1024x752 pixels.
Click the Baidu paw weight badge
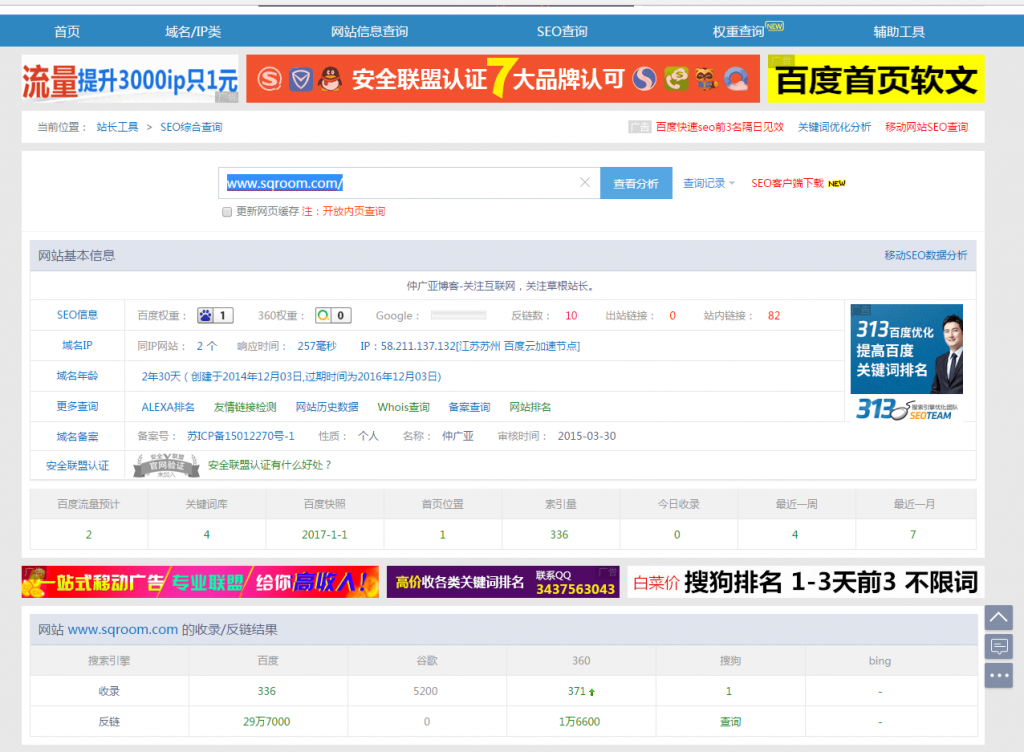click(215, 315)
